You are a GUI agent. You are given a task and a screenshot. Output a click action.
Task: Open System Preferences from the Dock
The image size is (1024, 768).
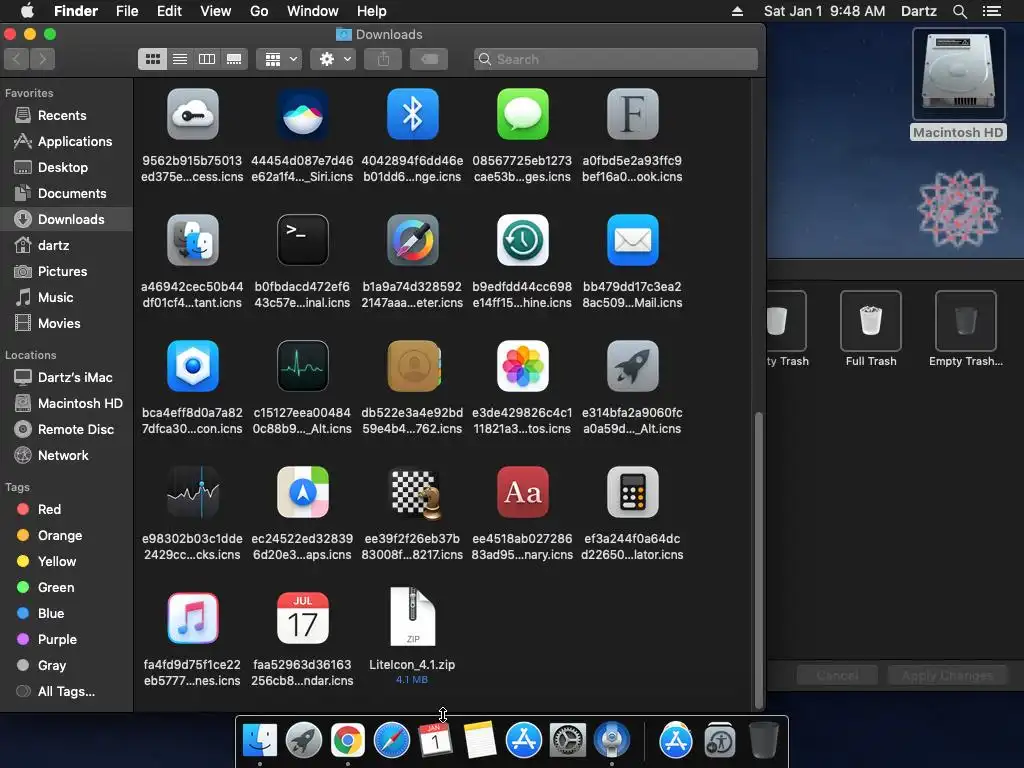(x=568, y=741)
